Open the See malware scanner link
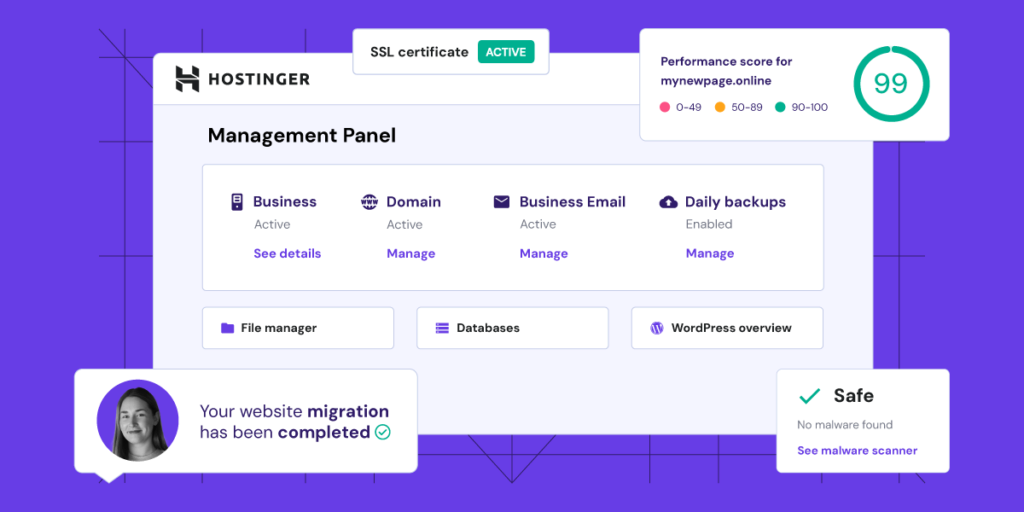 click(x=857, y=451)
